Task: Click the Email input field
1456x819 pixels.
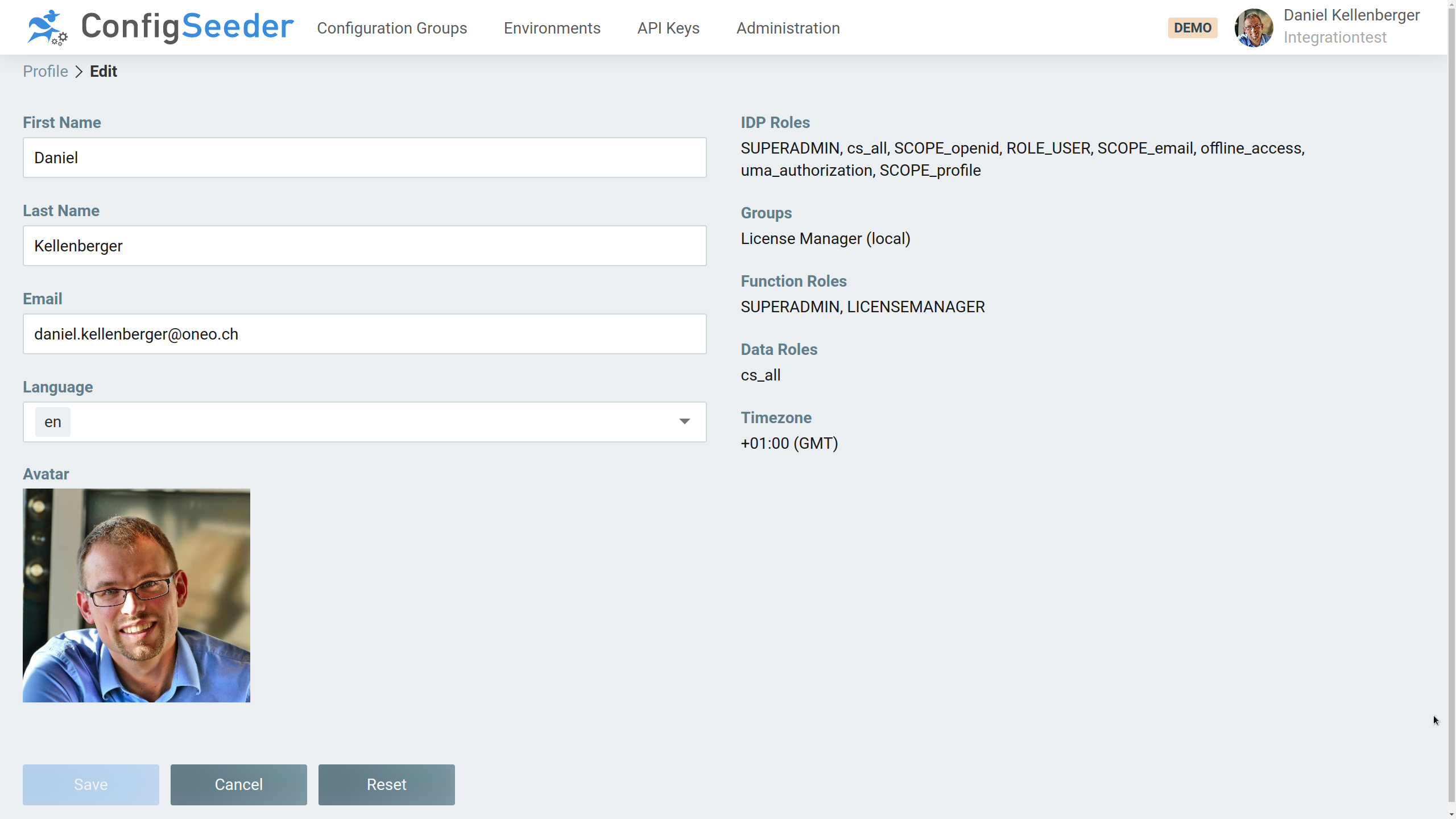Action: point(364,334)
